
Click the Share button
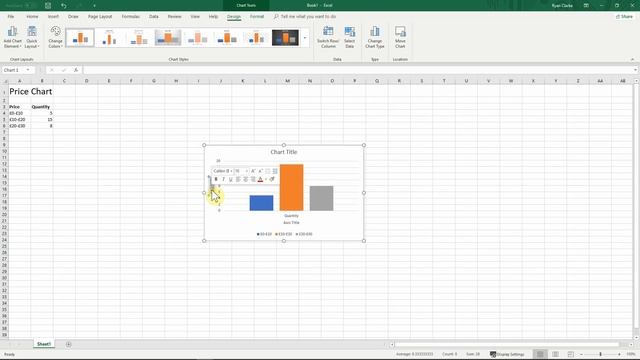[624, 17]
